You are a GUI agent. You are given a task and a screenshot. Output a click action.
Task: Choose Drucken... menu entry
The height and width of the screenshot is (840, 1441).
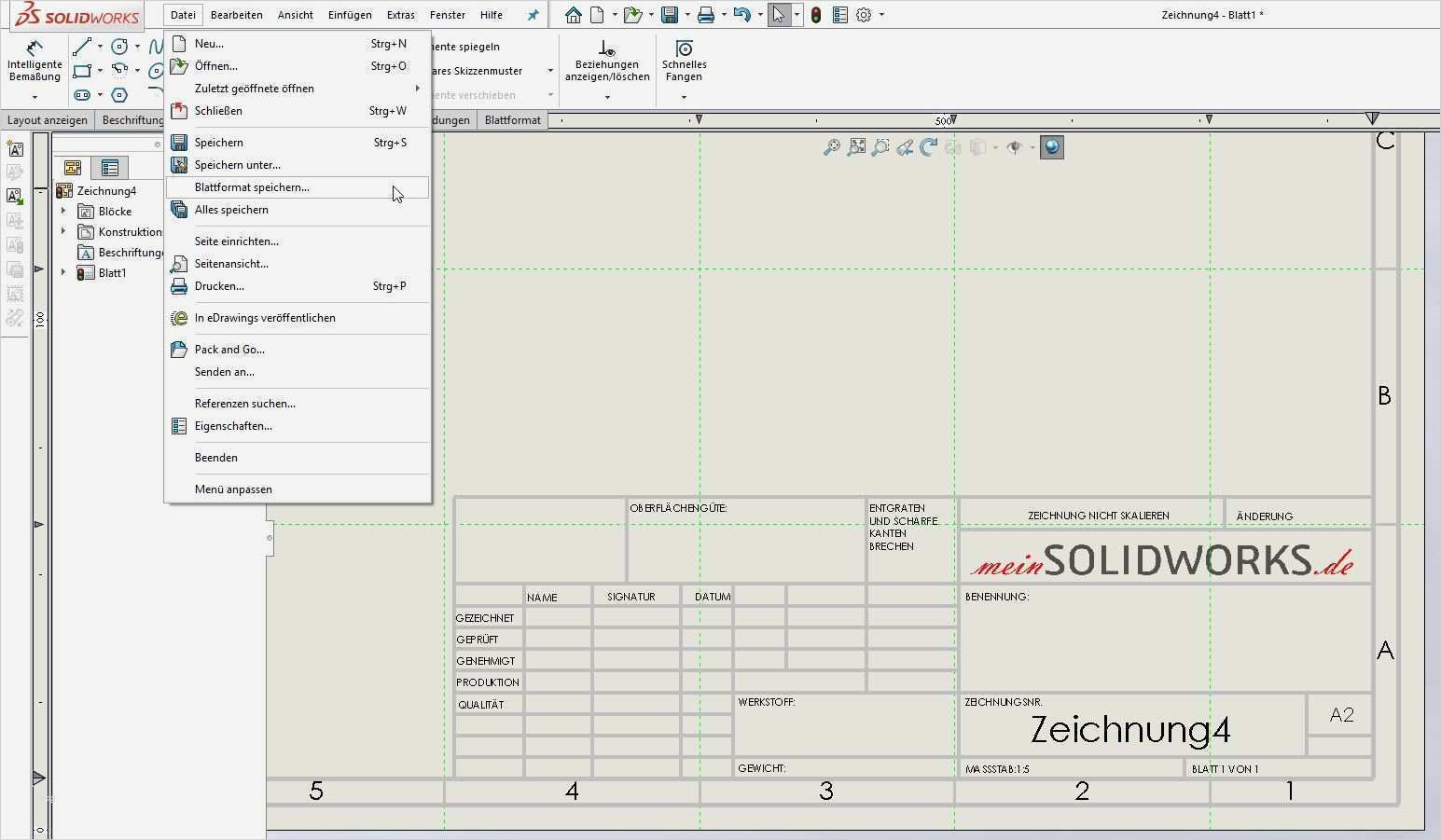pyautogui.click(x=298, y=286)
